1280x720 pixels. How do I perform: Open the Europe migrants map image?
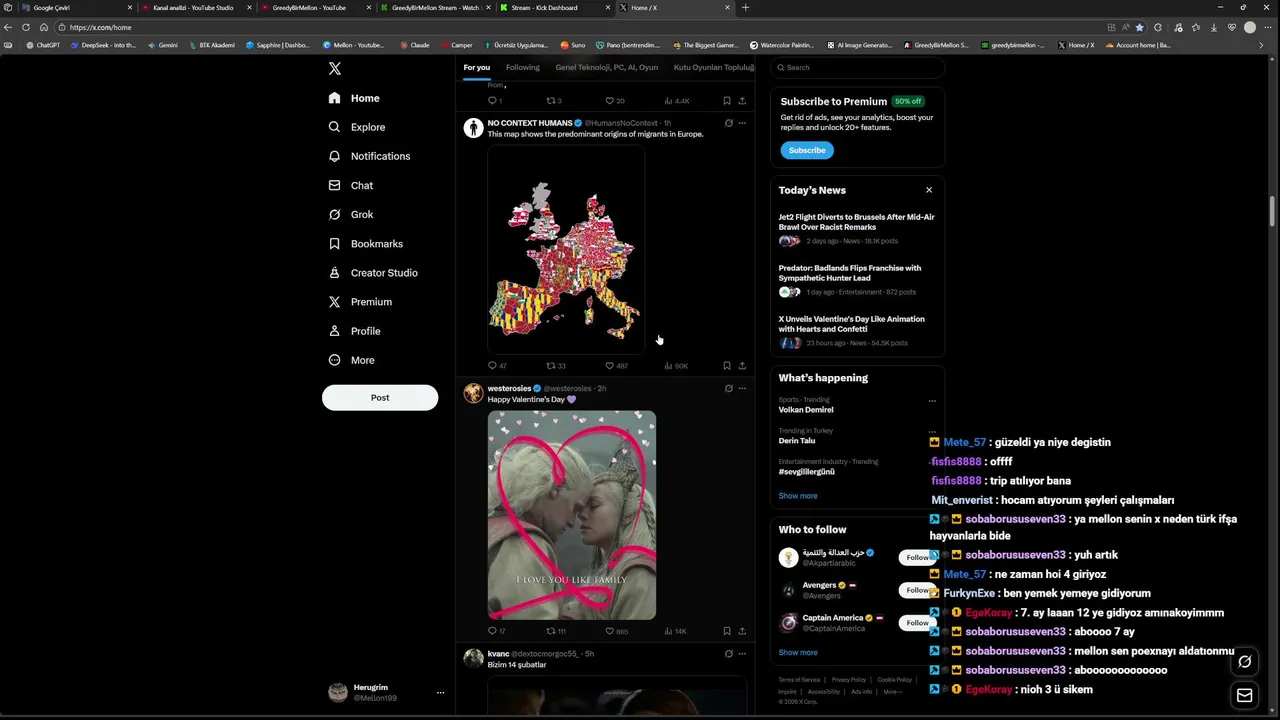pos(566,250)
